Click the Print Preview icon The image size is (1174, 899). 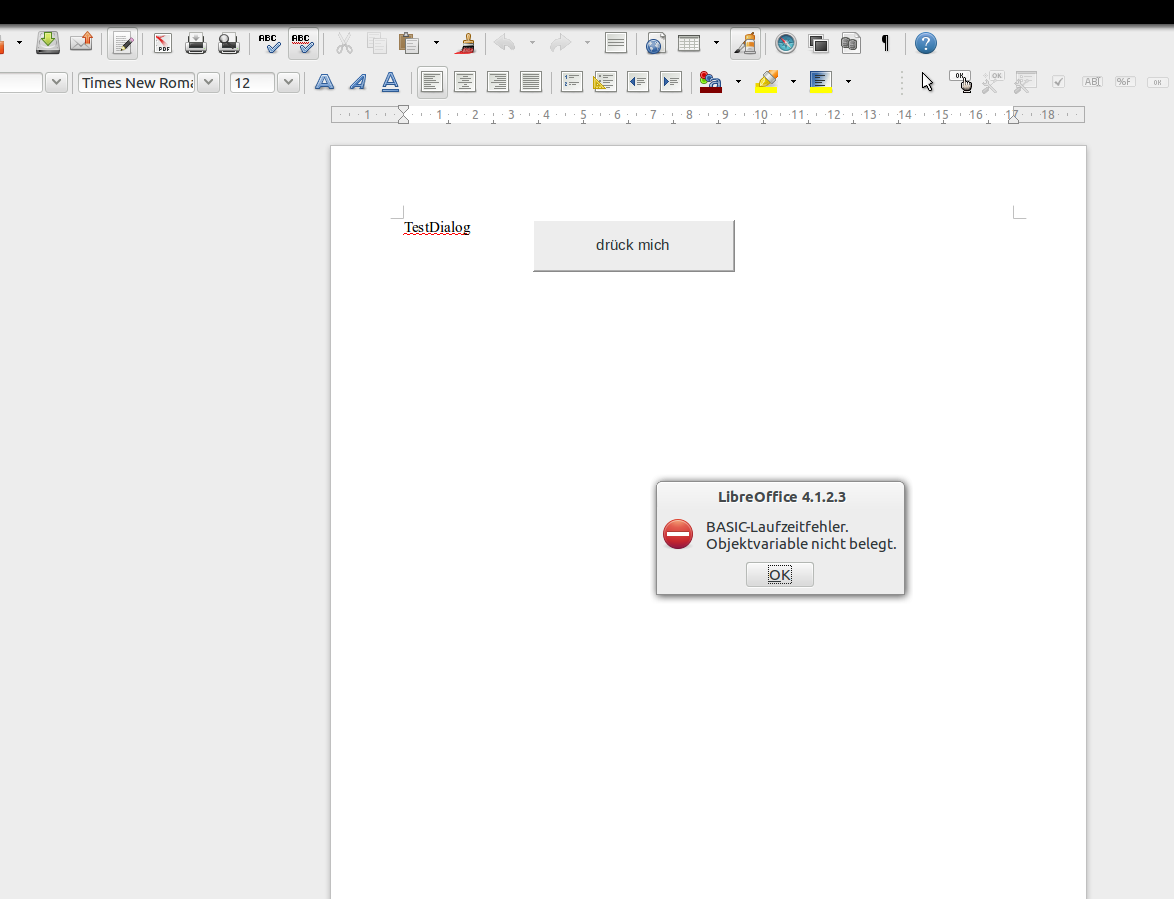click(x=229, y=43)
